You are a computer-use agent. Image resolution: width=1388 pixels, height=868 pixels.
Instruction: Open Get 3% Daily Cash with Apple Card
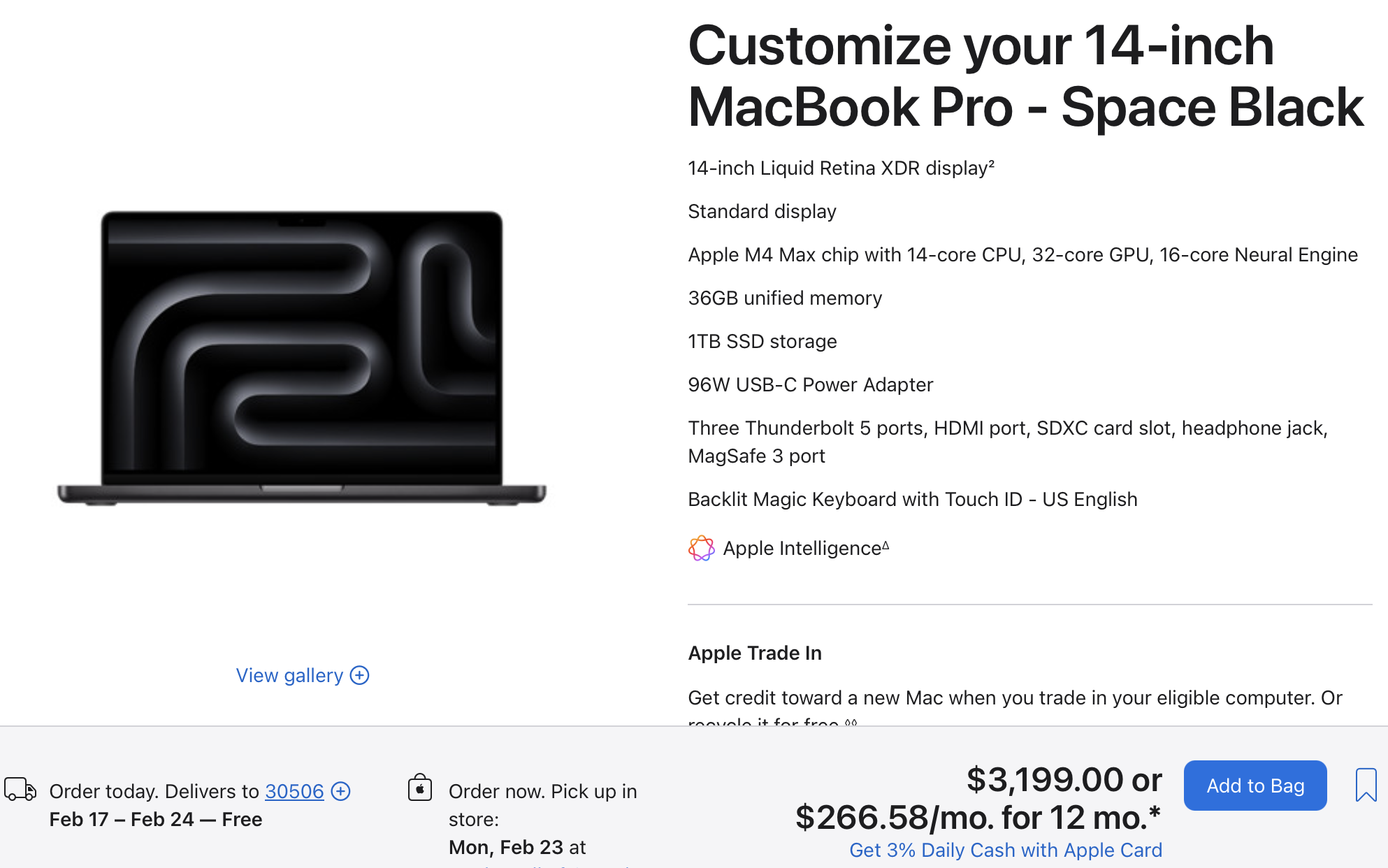point(1005,850)
